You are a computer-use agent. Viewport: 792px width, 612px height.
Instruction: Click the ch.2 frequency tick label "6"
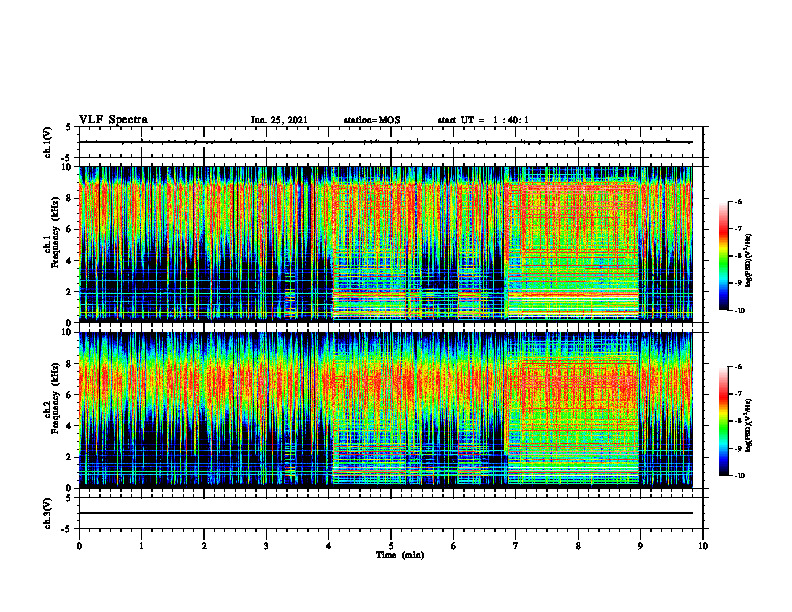point(69,395)
